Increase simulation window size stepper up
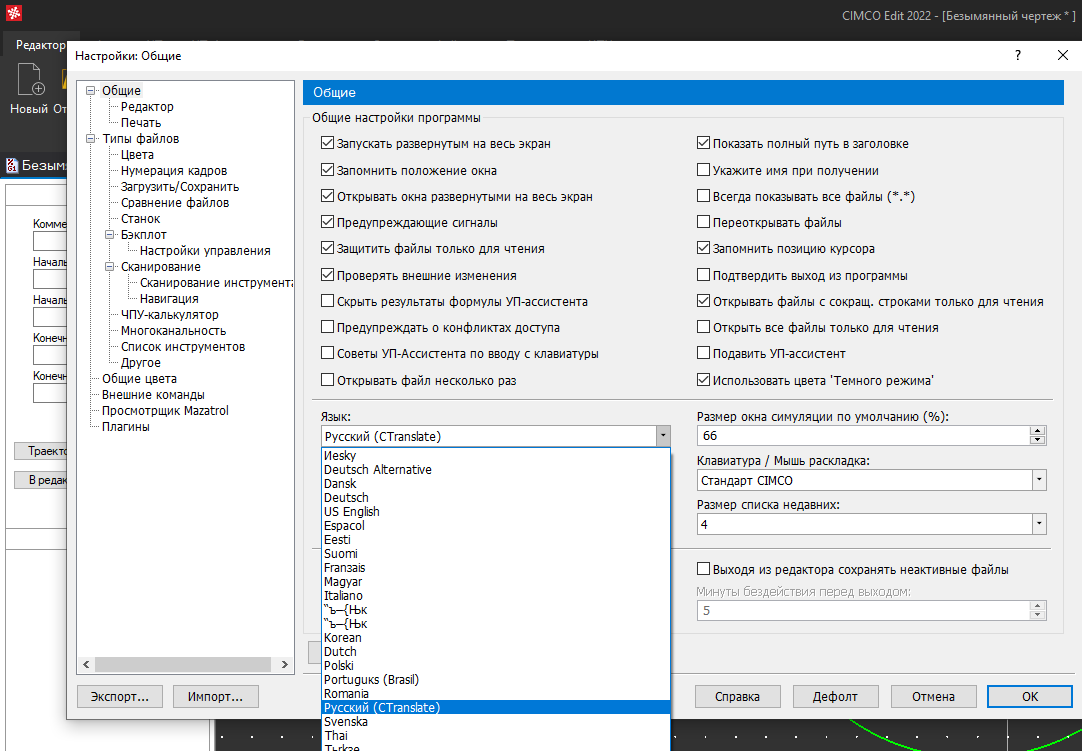This screenshot has height=751, width=1082. [x=1037, y=431]
